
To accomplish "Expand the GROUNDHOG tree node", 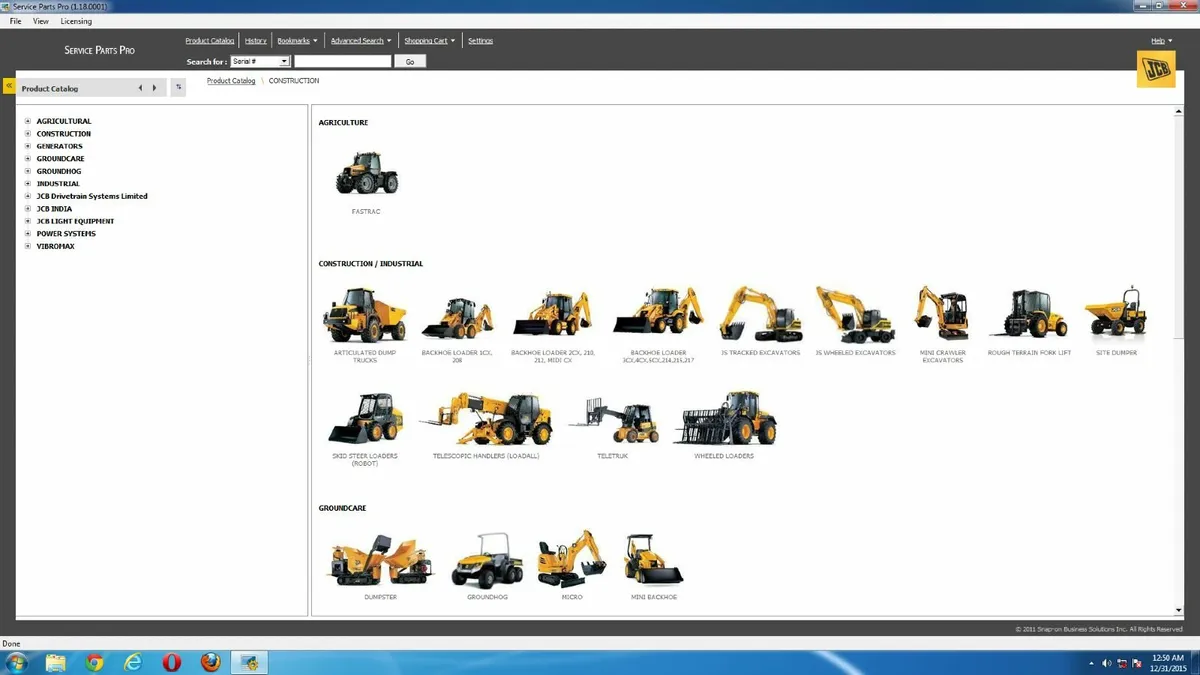I will pos(28,171).
